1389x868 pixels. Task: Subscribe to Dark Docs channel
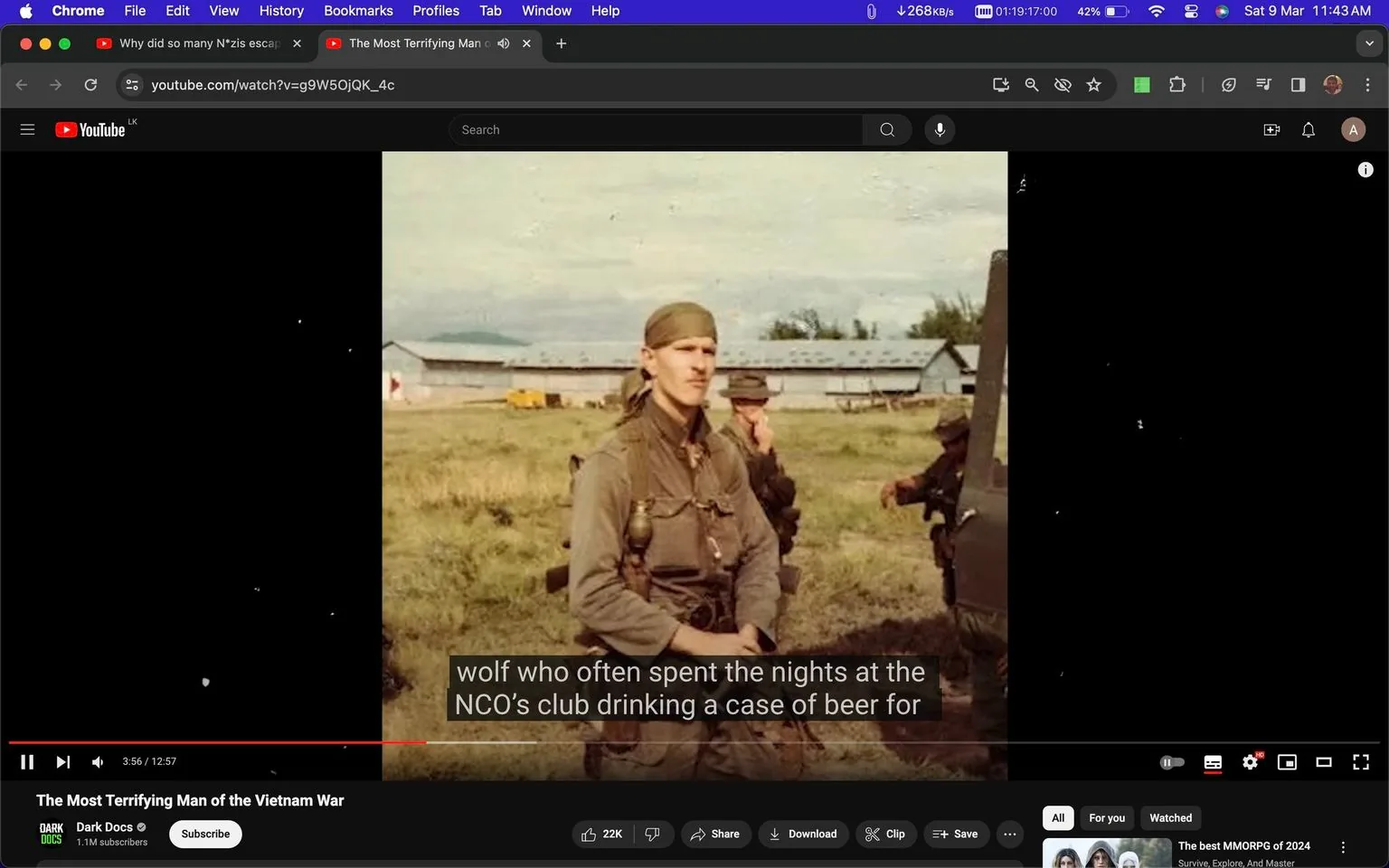[x=204, y=834]
